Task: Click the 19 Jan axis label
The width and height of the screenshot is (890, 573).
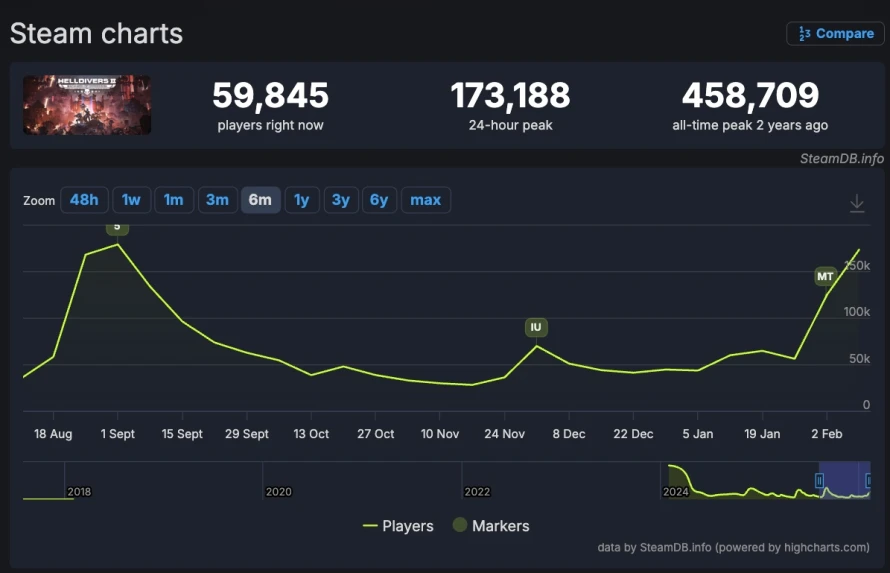Action: 762,434
